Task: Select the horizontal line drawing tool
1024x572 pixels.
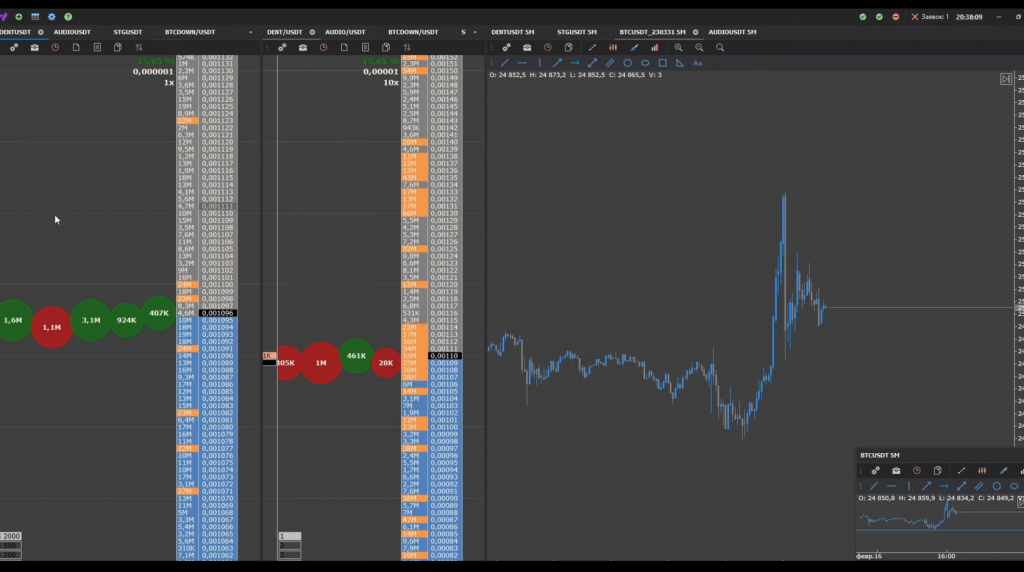Action: point(522,63)
